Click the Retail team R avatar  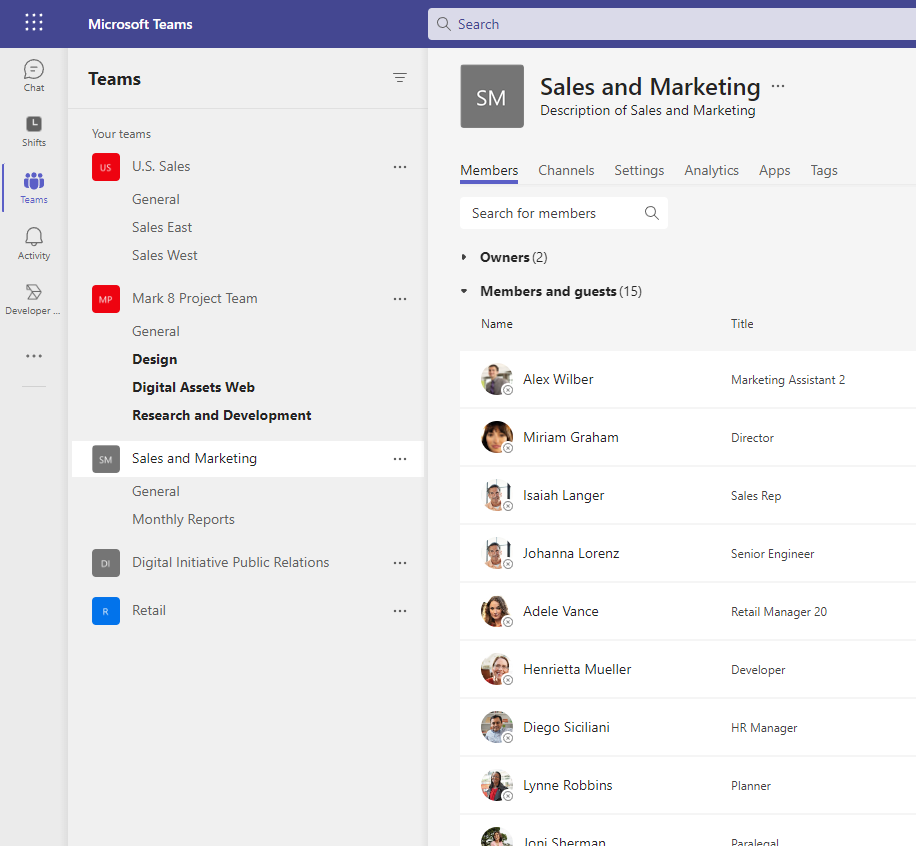coord(106,611)
